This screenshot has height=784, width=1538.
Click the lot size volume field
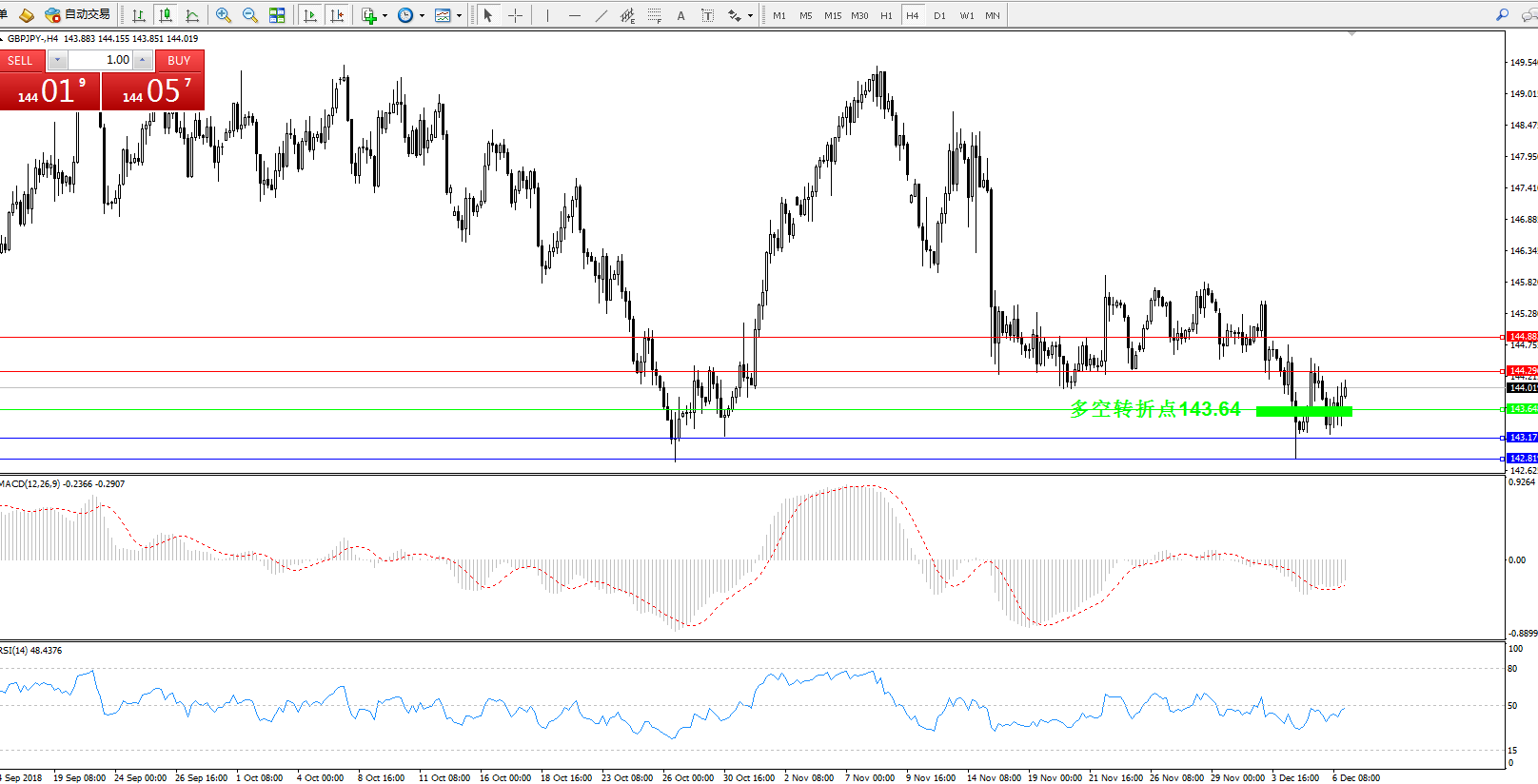coord(100,60)
